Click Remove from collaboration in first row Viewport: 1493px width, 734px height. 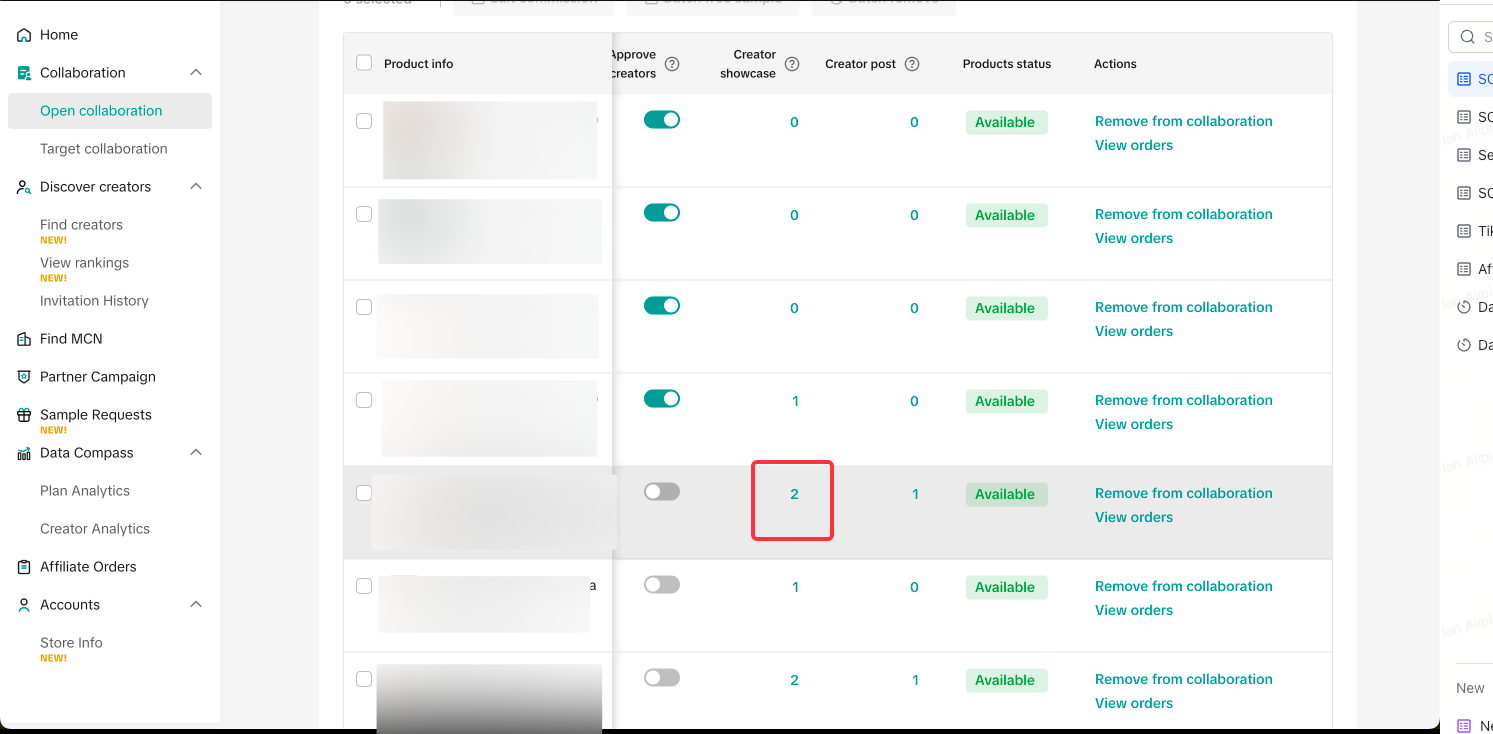[1183, 121]
